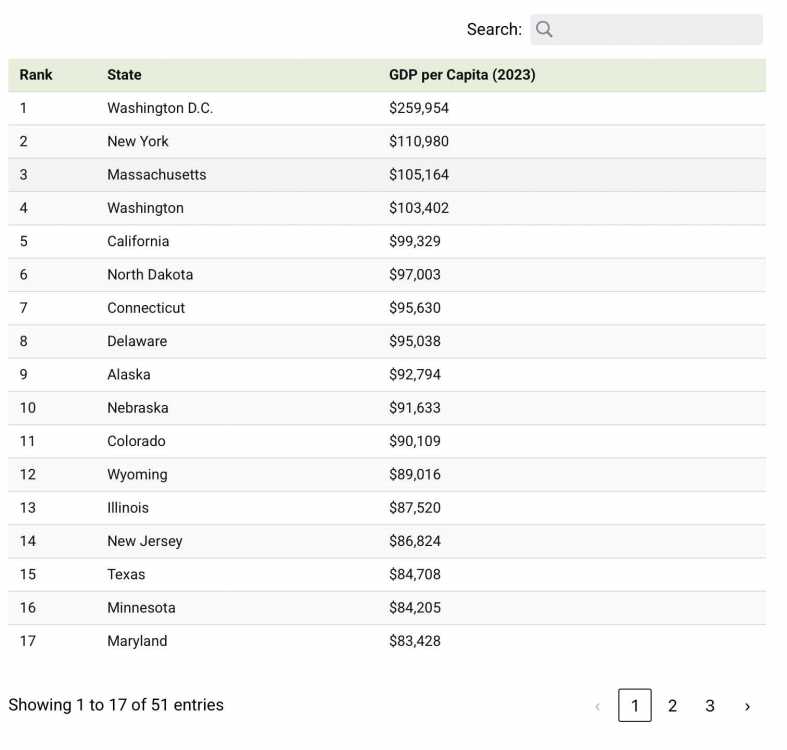The width and height of the screenshot is (787, 750).
Task: Open pagination page 3
Action: (x=710, y=706)
